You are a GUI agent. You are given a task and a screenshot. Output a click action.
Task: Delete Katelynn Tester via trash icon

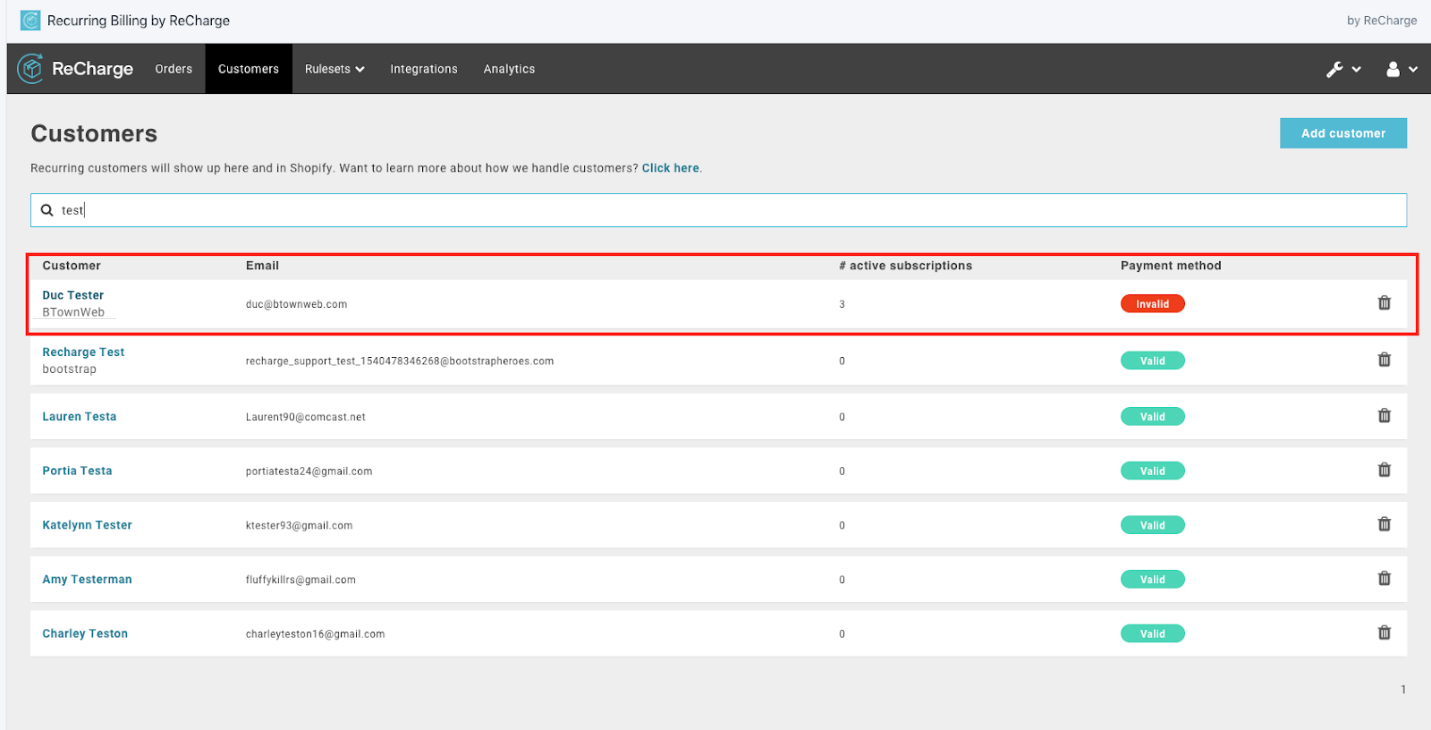pyautogui.click(x=1384, y=523)
